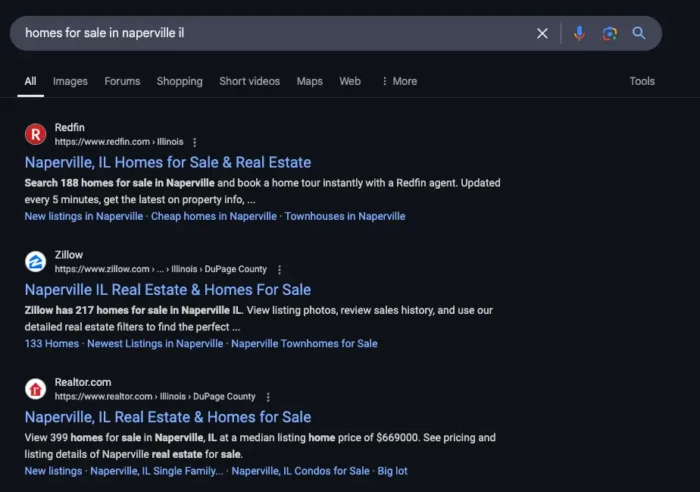Open Zillow Naperville IL Real Estate result
This screenshot has height=492, width=700.
[168, 290]
